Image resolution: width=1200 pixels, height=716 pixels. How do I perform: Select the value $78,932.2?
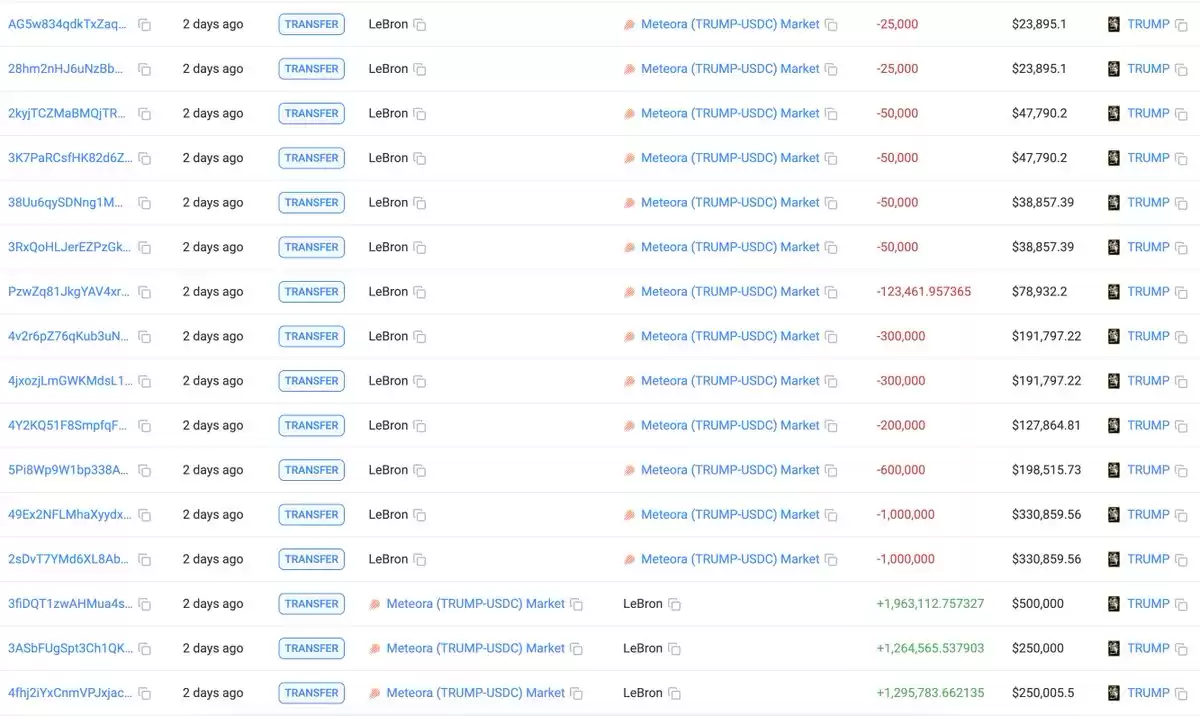click(1040, 292)
